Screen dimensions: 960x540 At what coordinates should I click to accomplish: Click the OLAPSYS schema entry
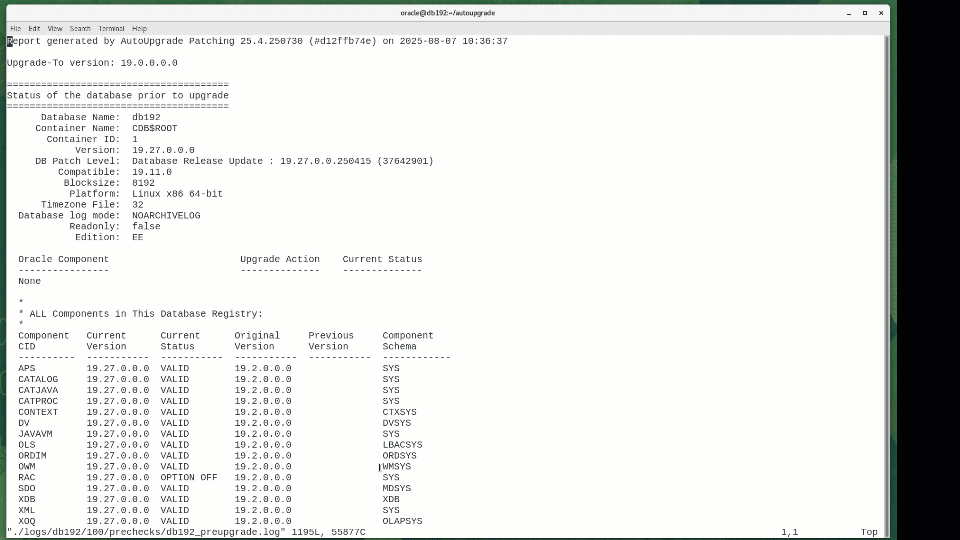point(402,521)
